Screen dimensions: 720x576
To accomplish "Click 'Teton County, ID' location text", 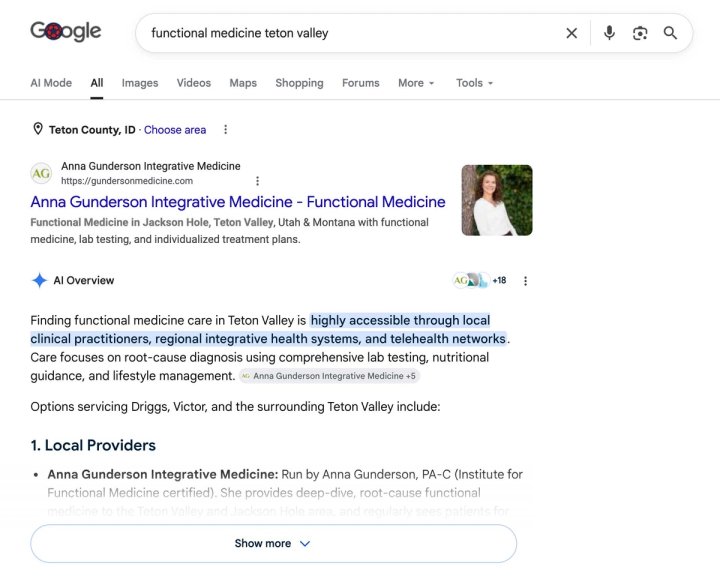I will coord(92,130).
